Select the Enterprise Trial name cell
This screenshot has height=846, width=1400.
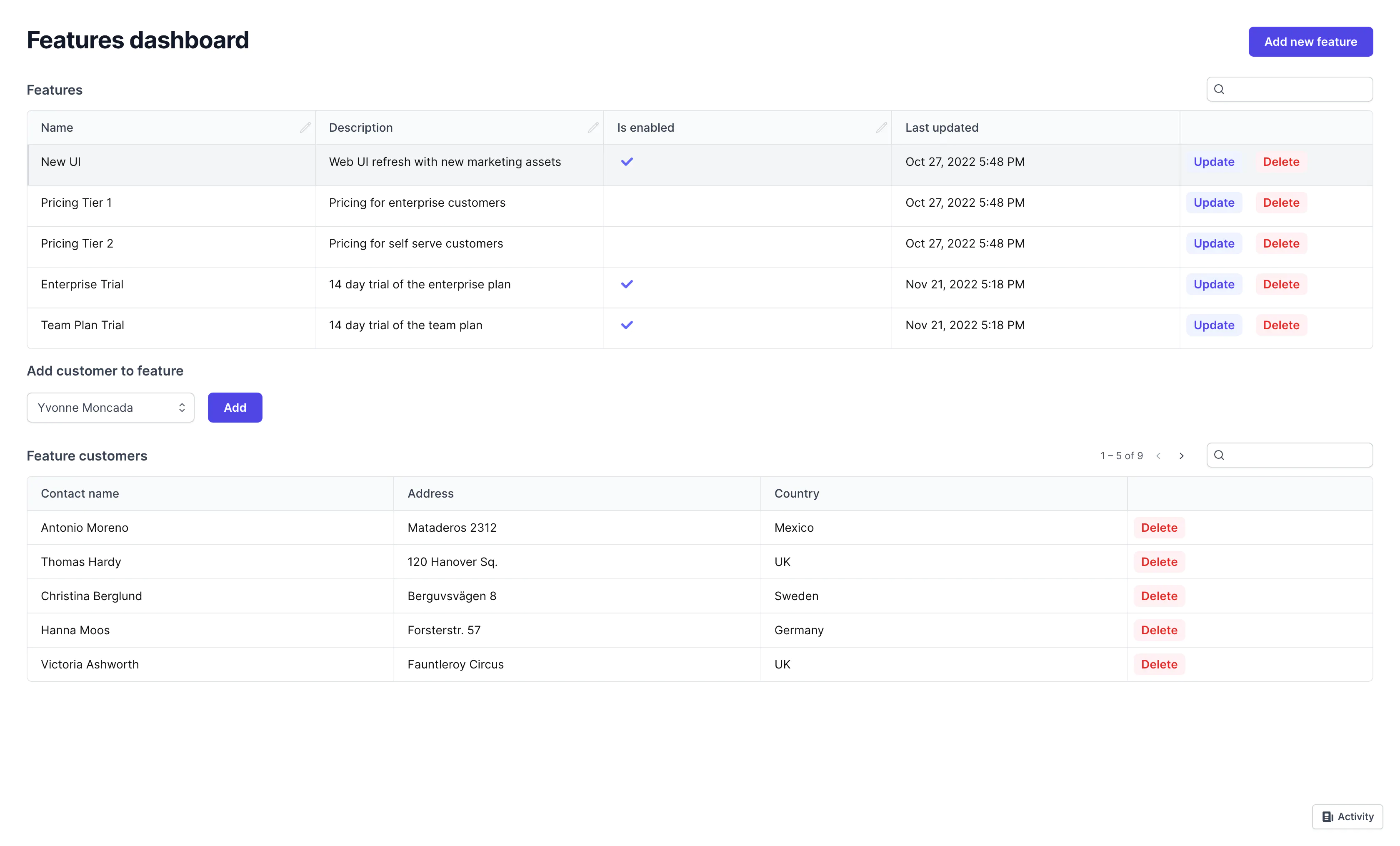[171, 288]
